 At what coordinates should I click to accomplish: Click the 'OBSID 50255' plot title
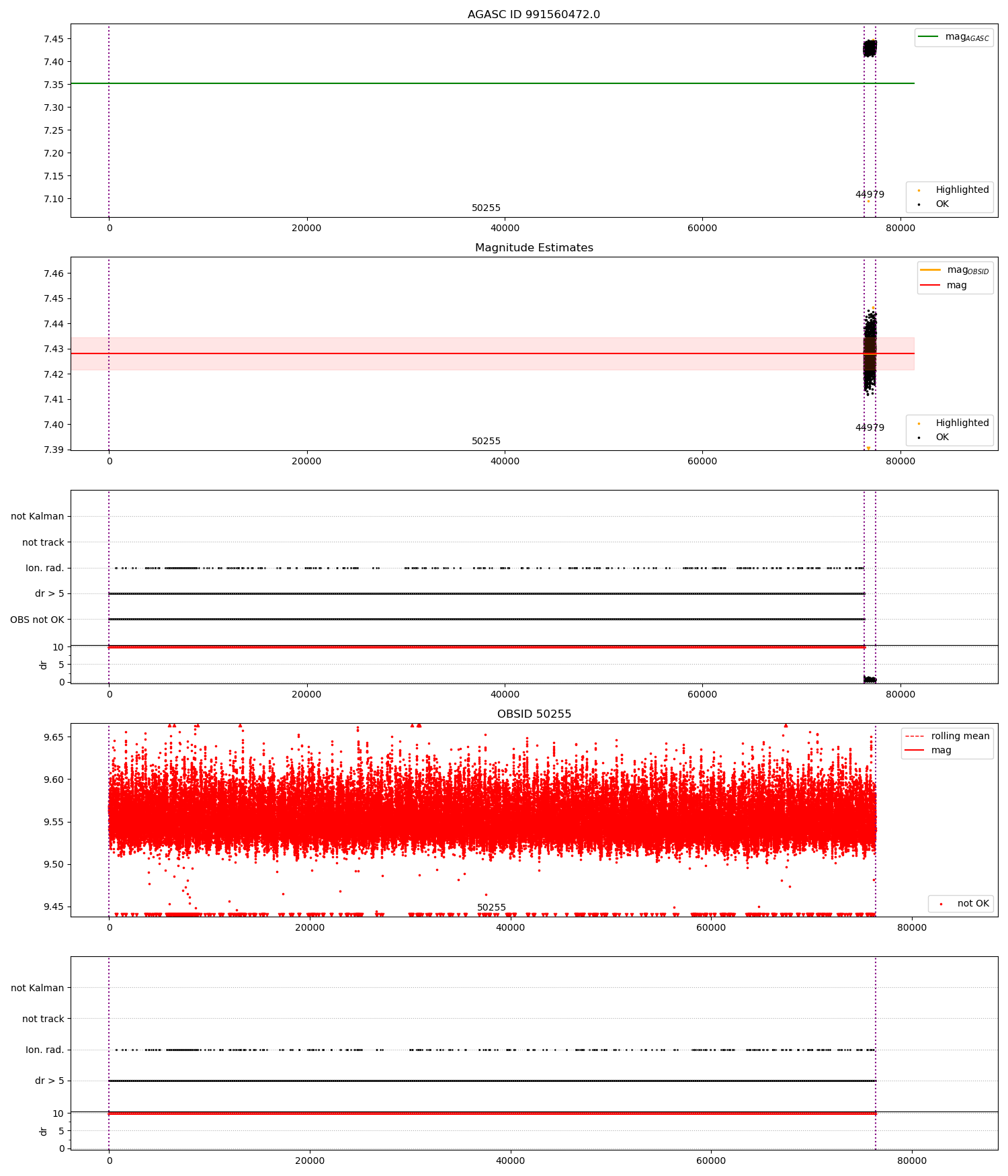(x=534, y=714)
